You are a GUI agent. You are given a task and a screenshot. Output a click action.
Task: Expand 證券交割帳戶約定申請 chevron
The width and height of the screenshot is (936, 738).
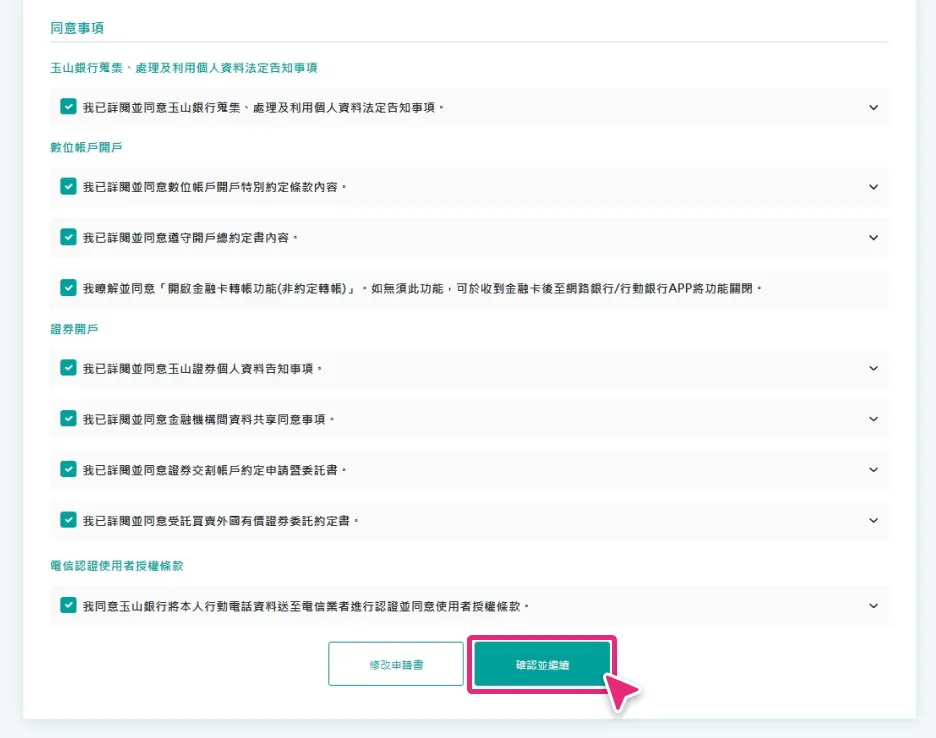[x=873, y=469]
